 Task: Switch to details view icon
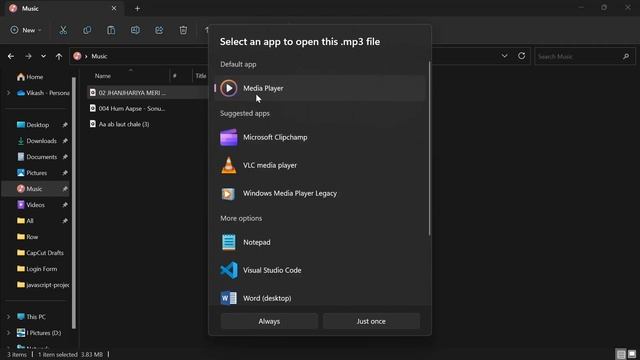(621, 354)
